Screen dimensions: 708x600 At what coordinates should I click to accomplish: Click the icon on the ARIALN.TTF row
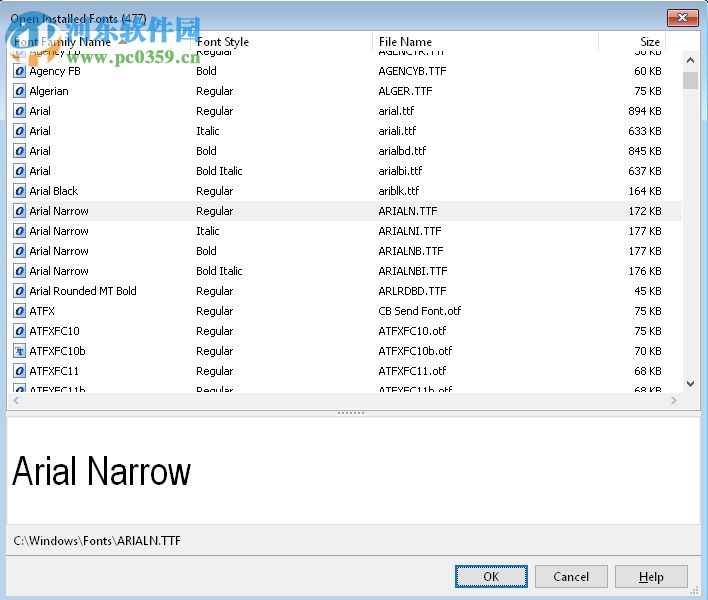pos(19,211)
